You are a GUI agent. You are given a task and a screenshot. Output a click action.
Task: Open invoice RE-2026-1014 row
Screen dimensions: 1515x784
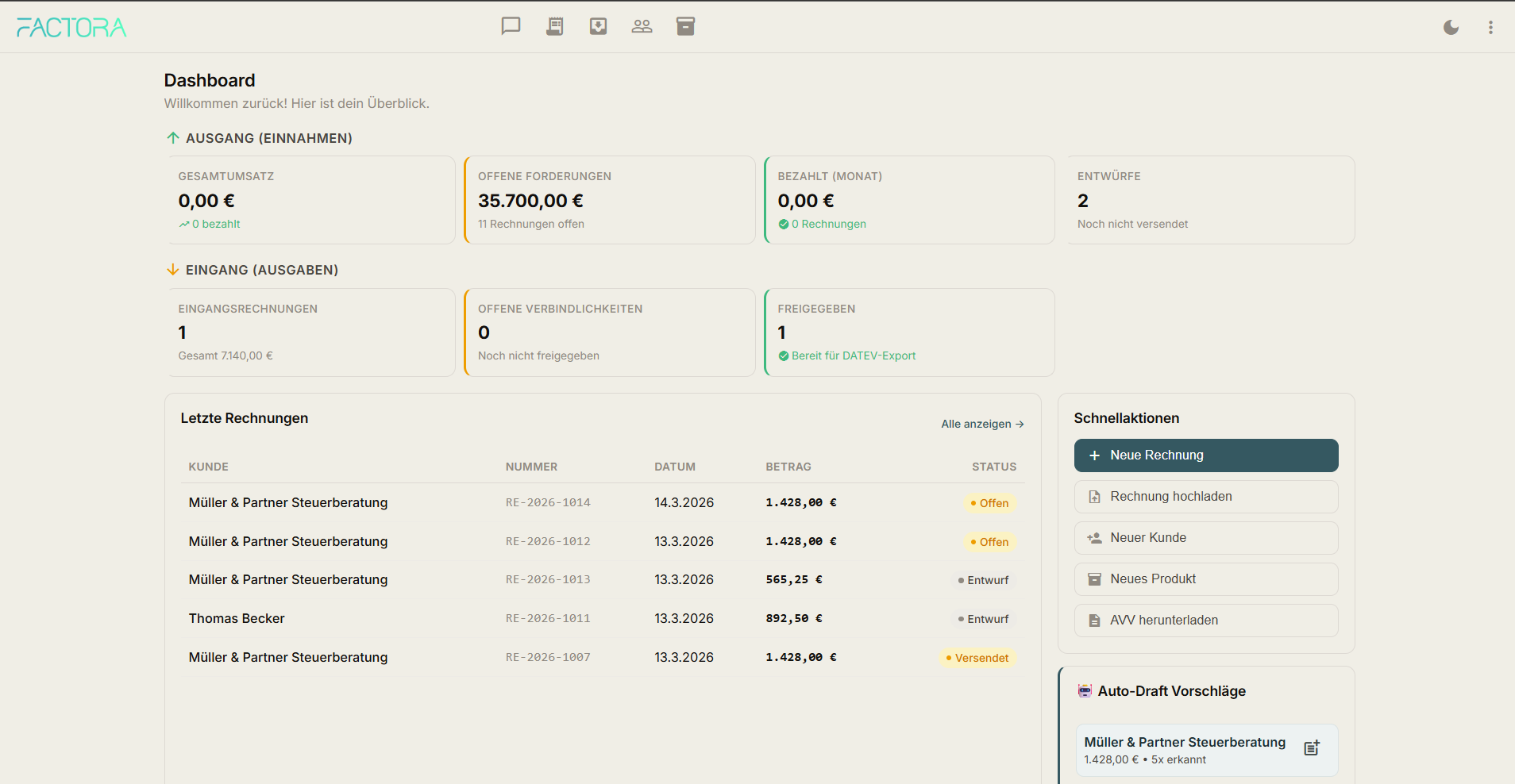click(548, 503)
